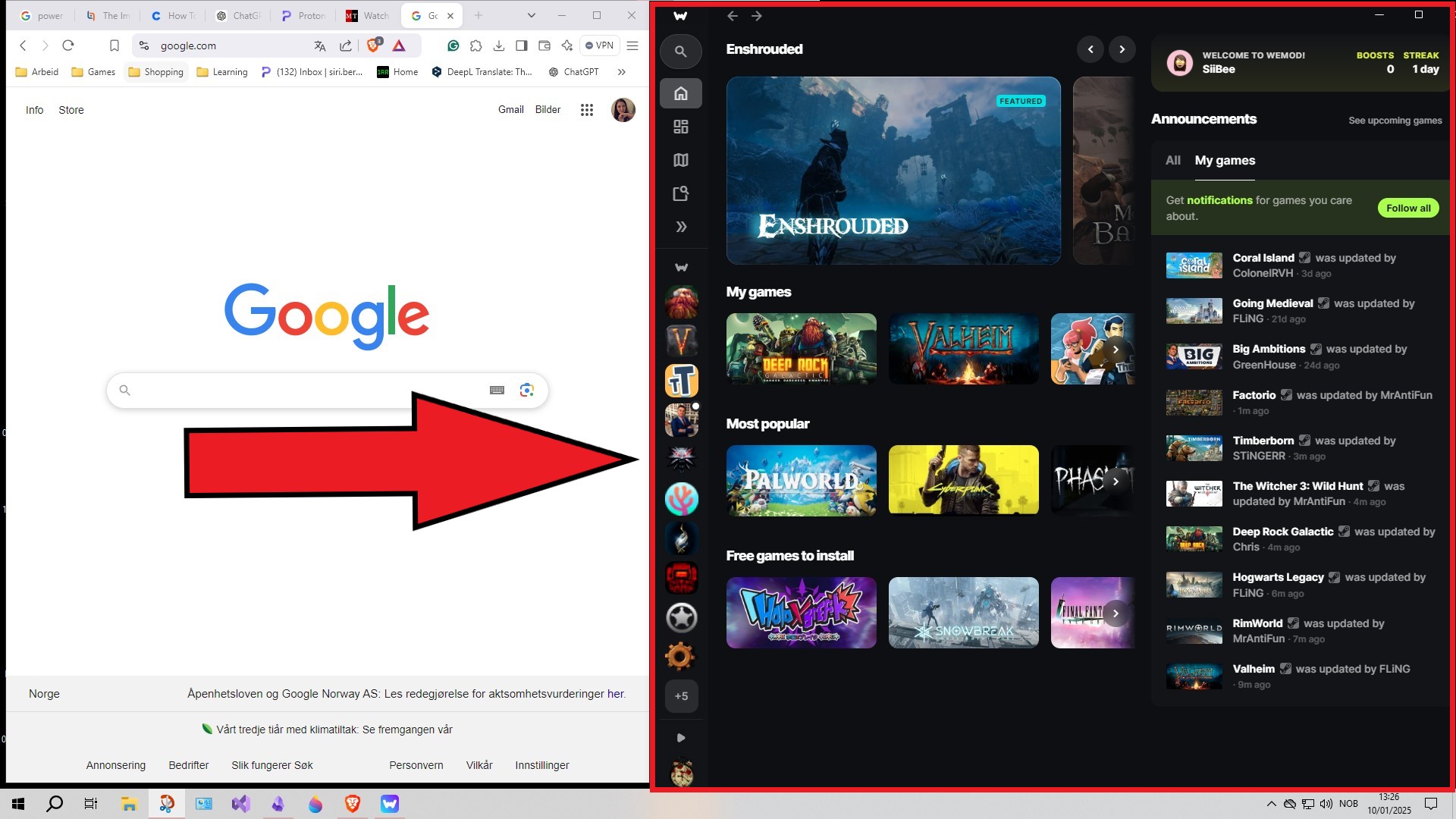Open the WeMod home icon

[680, 93]
